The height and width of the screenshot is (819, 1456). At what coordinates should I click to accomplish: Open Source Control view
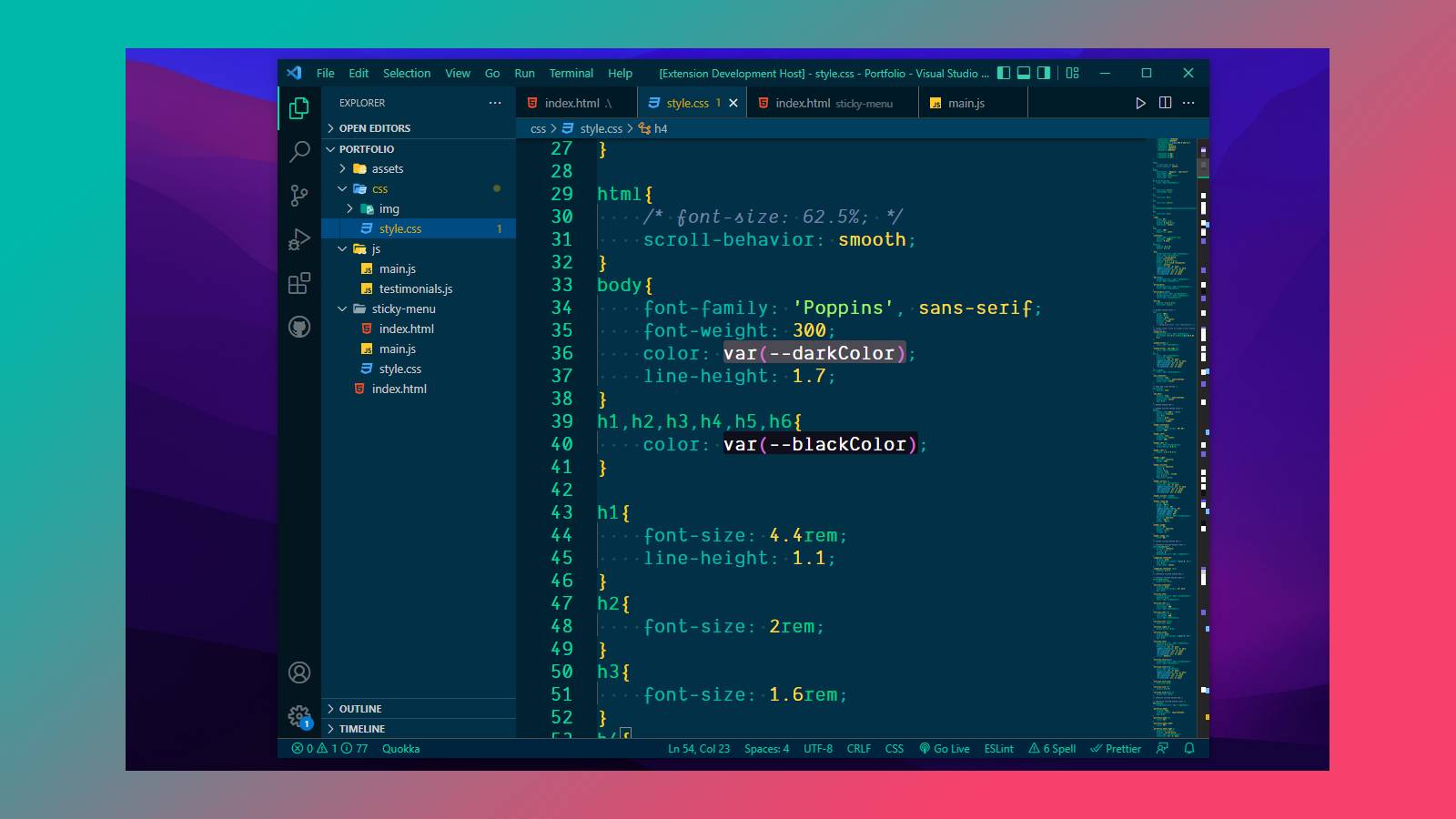point(298,195)
